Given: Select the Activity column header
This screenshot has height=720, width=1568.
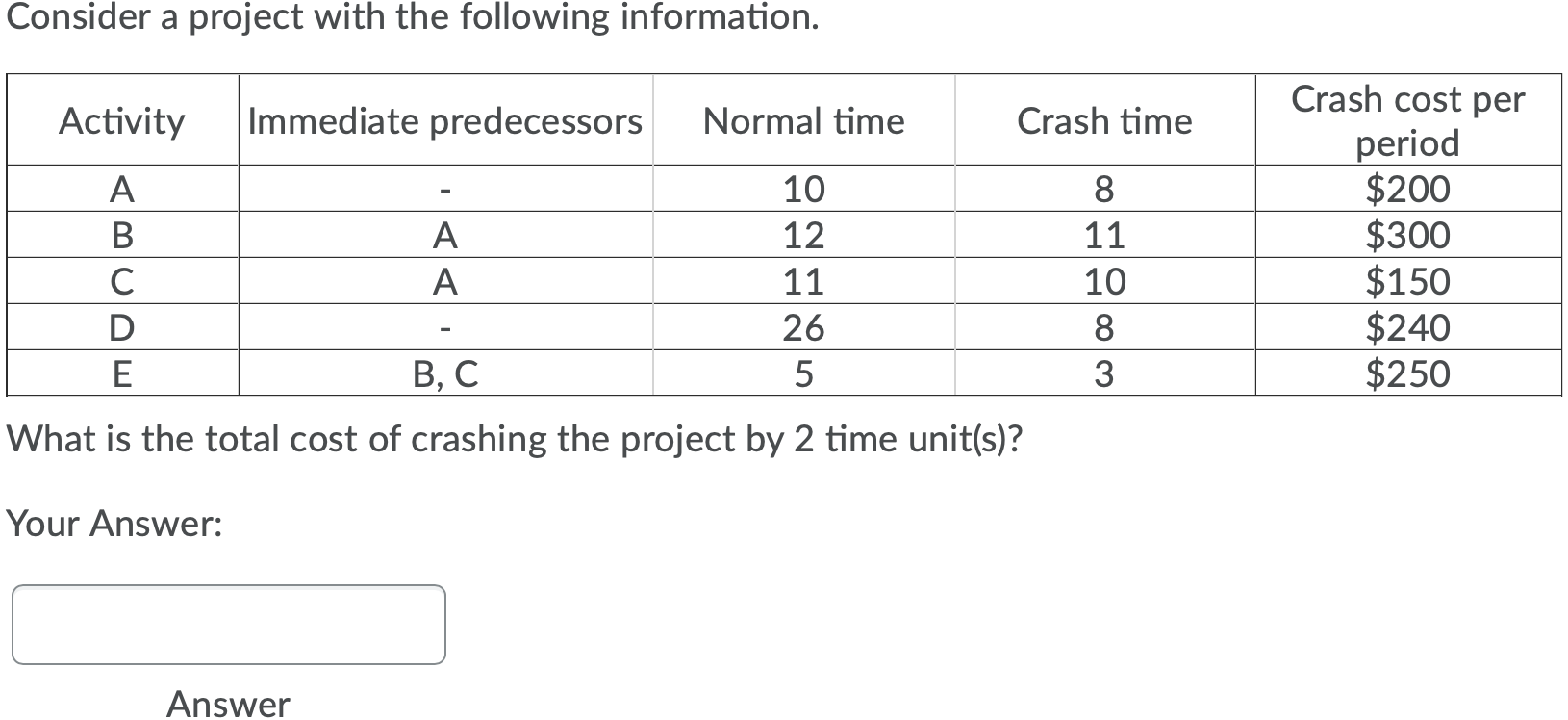Looking at the screenshot, I should pos(121,121).
